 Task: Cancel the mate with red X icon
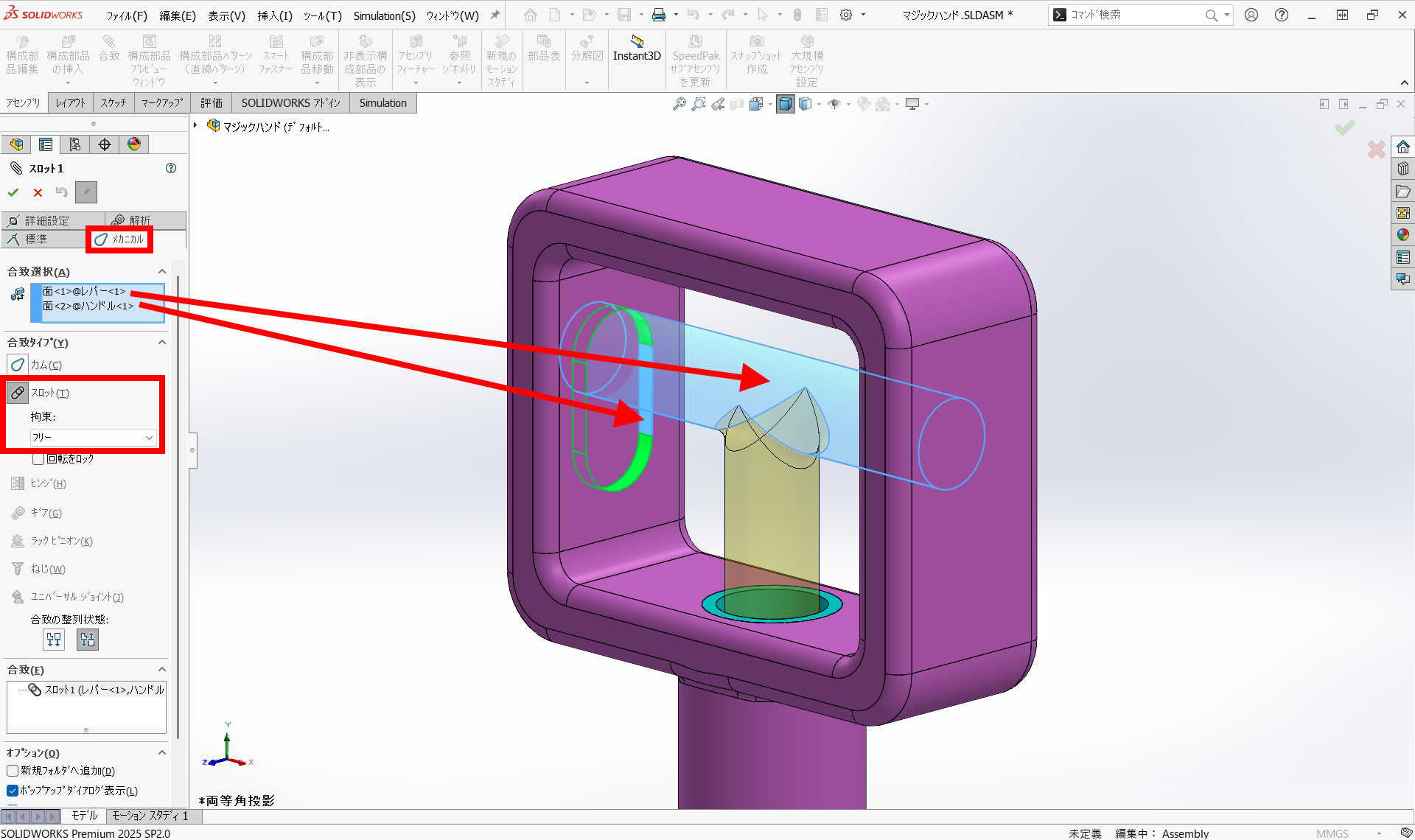pos(38,192)
